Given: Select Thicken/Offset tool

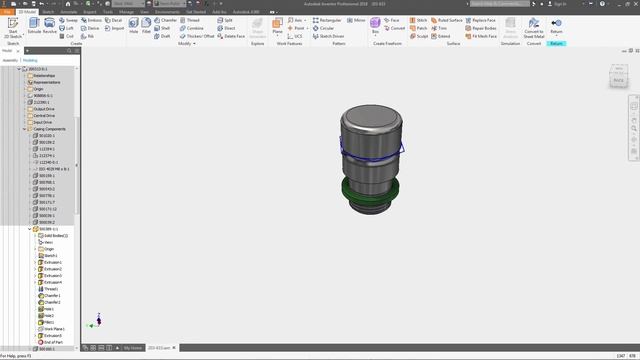Looking at the screenshot, I should pos(197,36).
